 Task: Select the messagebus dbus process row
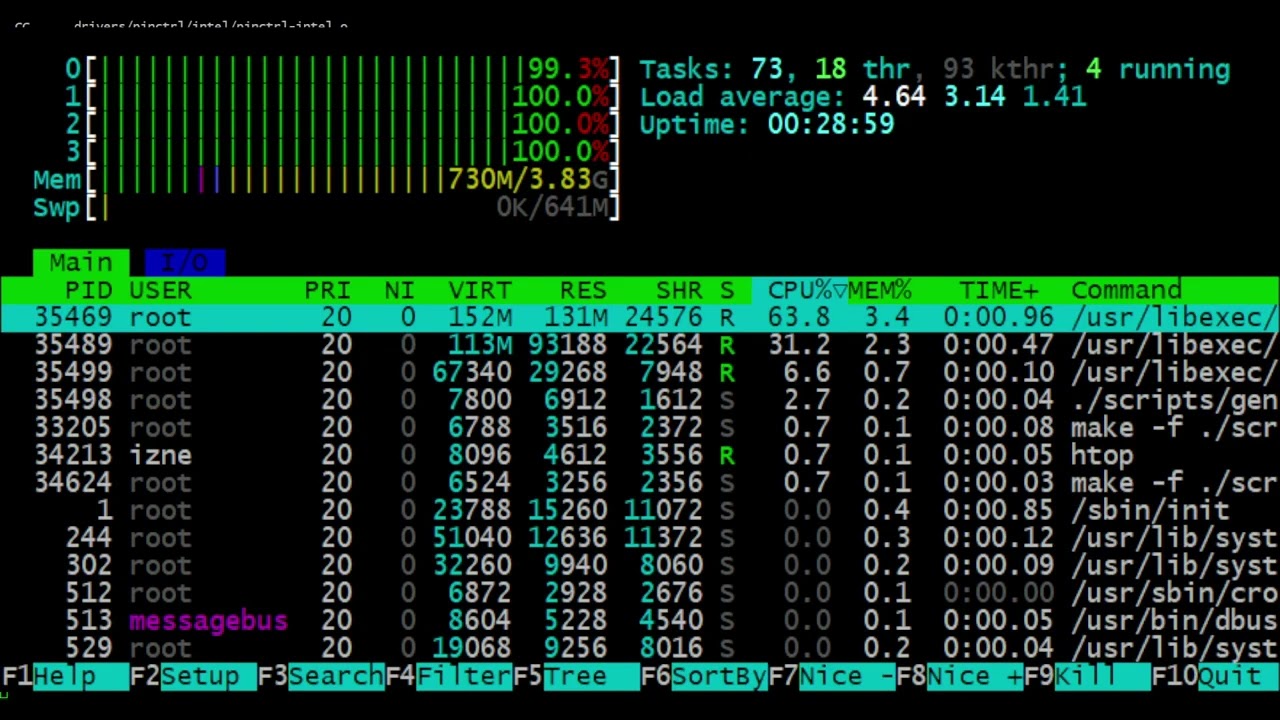click(x=640, y=621)
